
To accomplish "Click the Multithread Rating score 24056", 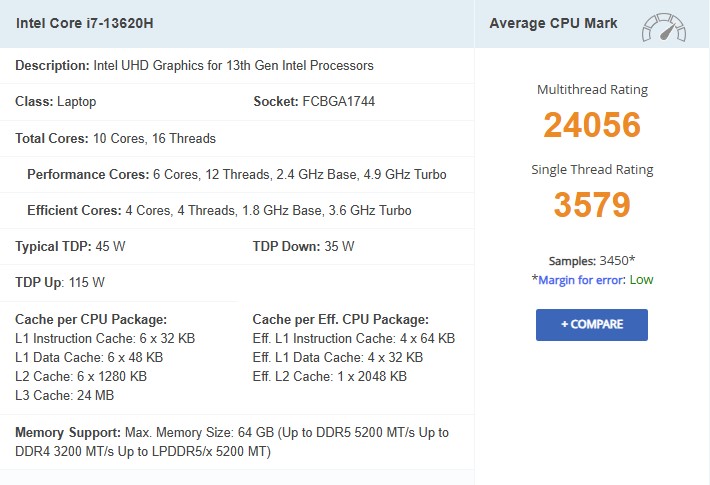I will pyautogui.click(x=592, y=125).
